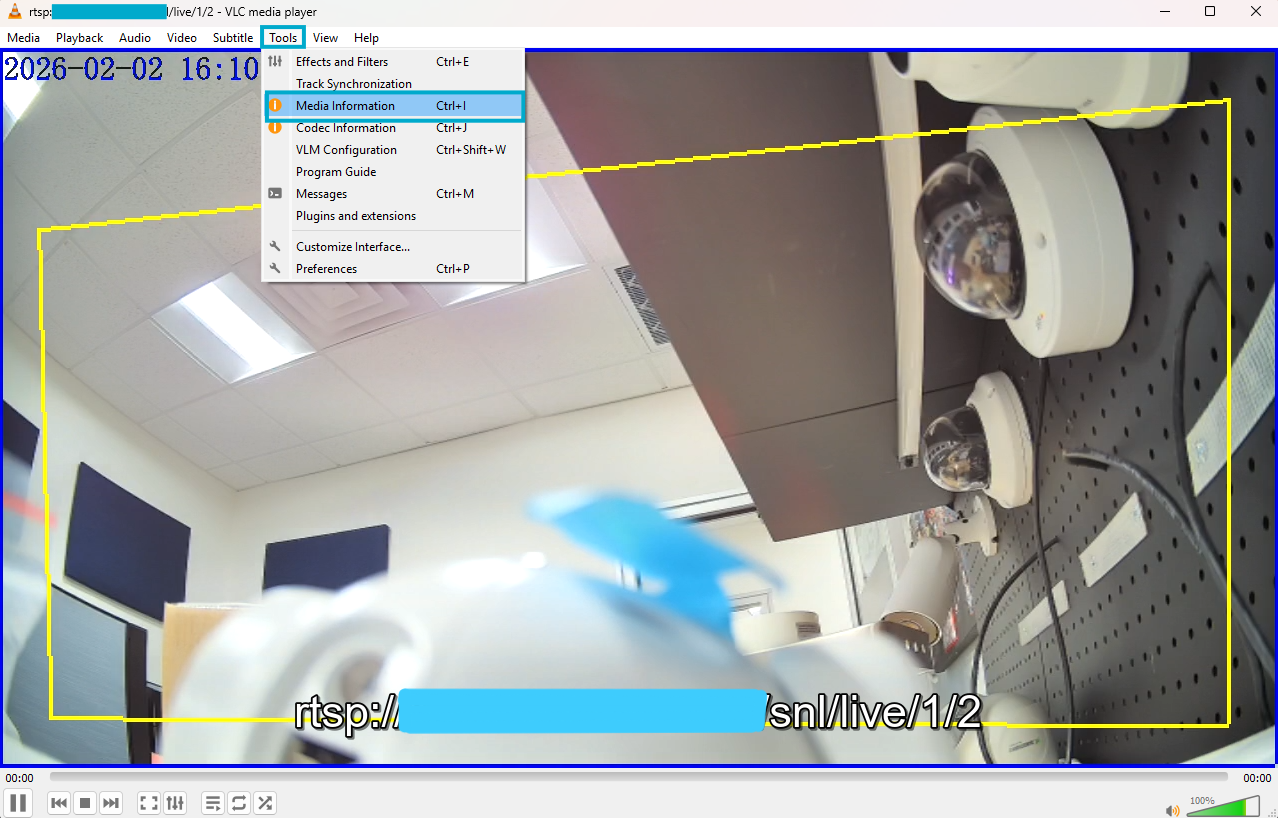Click the playback seek bar

[x=638, y=777]
